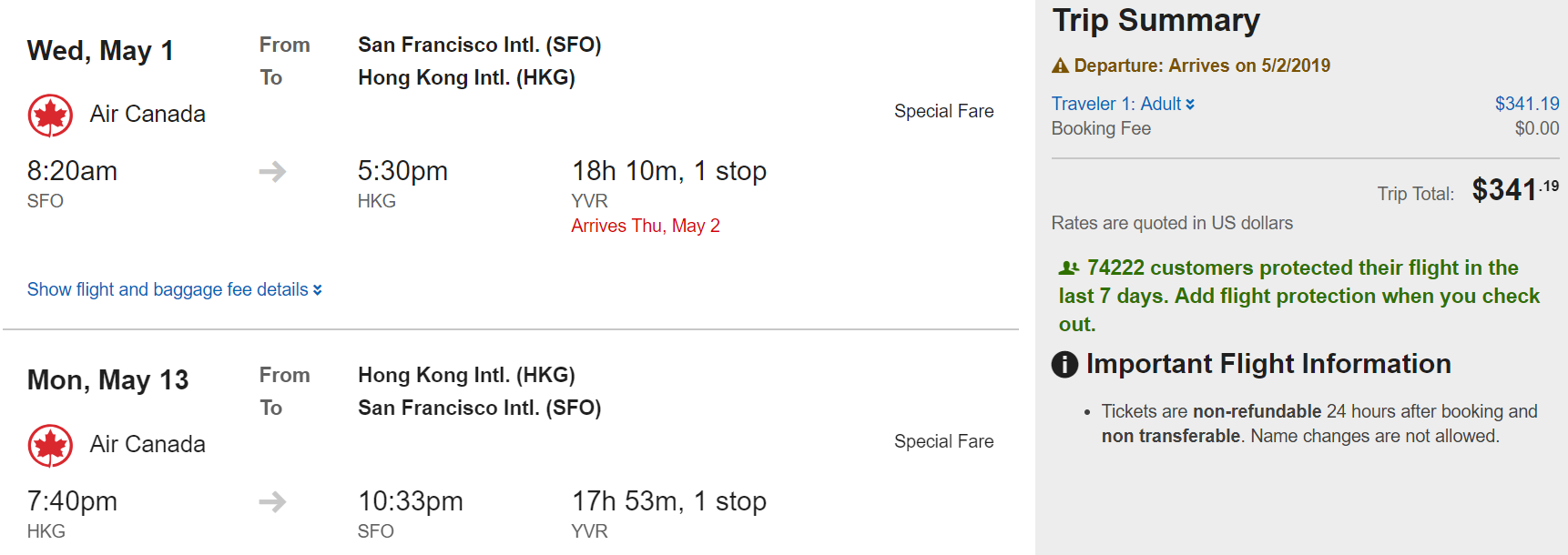Click the arrow icon after the 7:40pm departure
This screenshot has height=555, width=1568.
point(272,501)
